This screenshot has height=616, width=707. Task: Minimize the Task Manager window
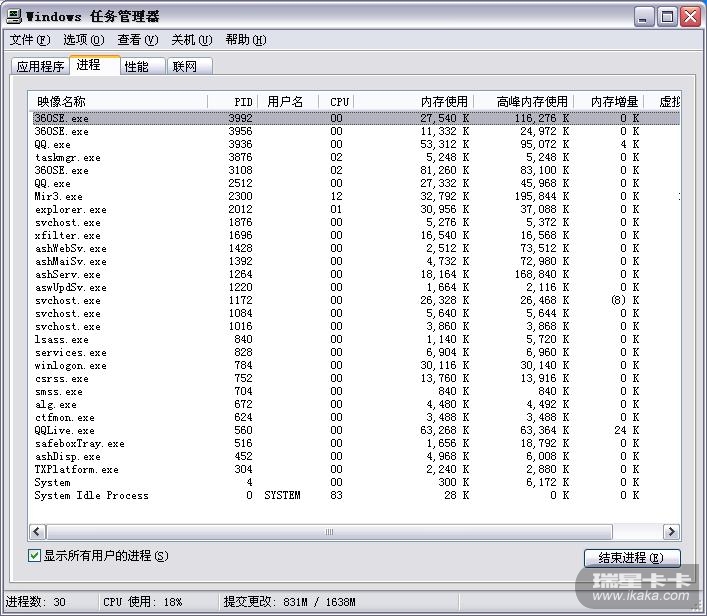(644, 18)
